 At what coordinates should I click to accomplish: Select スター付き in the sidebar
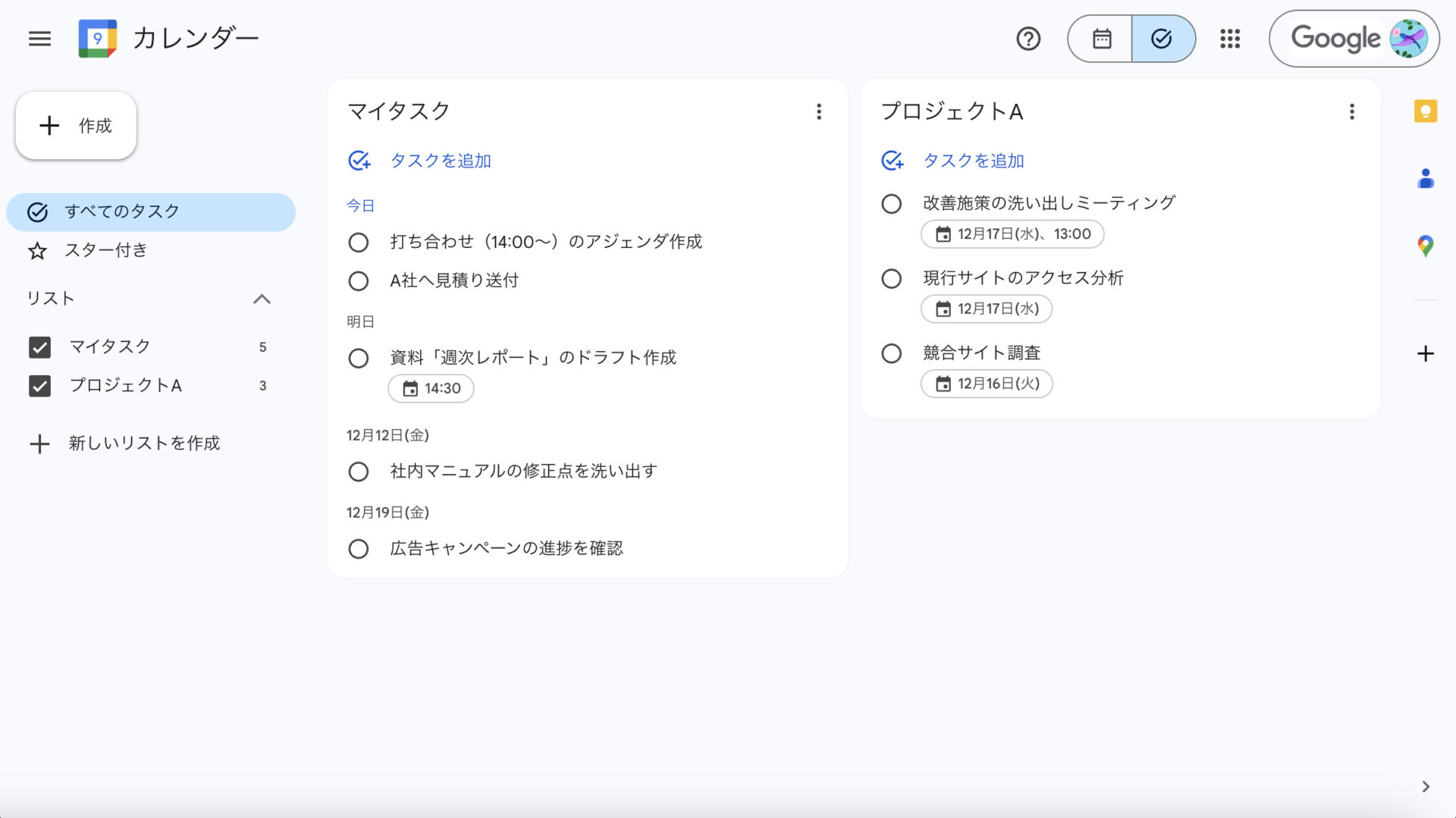click(x=106, y=250)
